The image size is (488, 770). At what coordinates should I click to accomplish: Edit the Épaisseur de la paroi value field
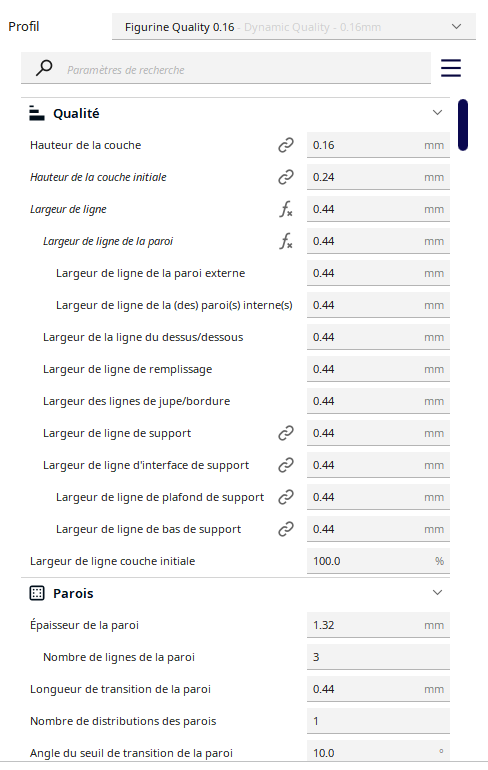click(x=378, y=625)
